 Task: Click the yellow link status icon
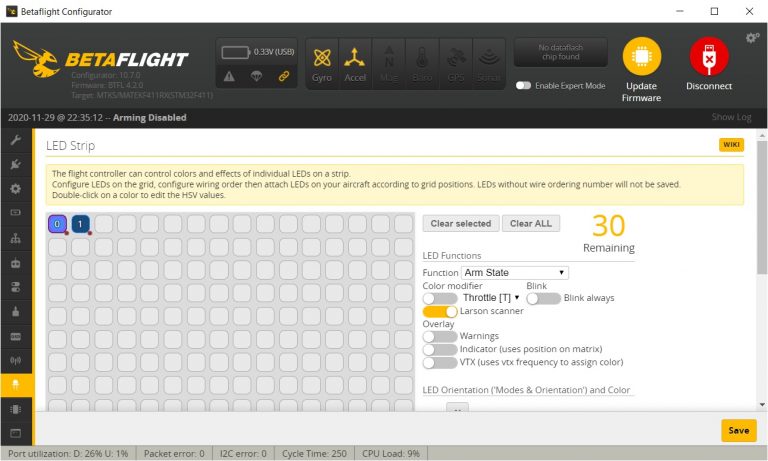click(284, 76)
